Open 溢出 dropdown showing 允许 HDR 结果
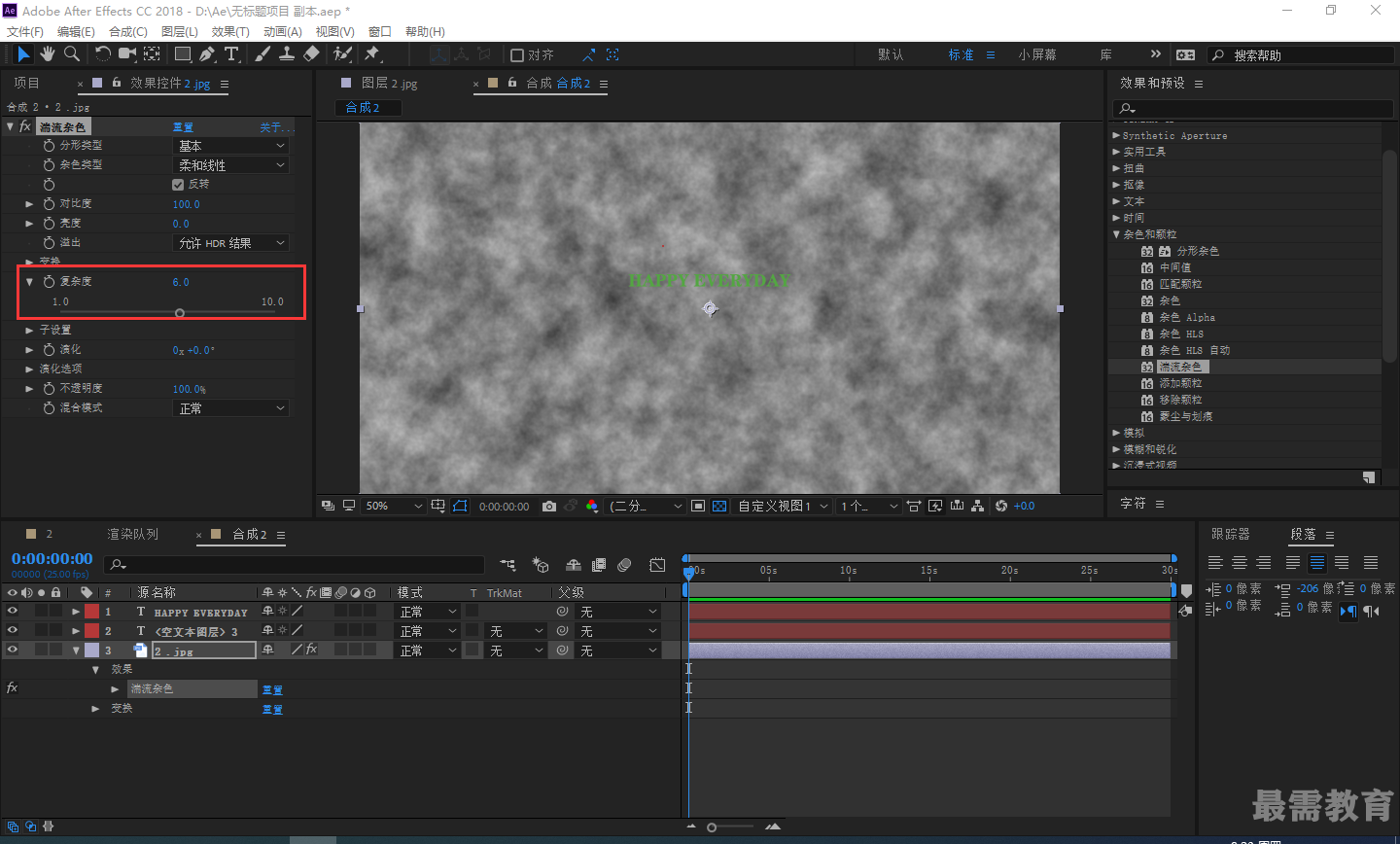The width and height of the screenshot is (1400, 844). (230, 243)
